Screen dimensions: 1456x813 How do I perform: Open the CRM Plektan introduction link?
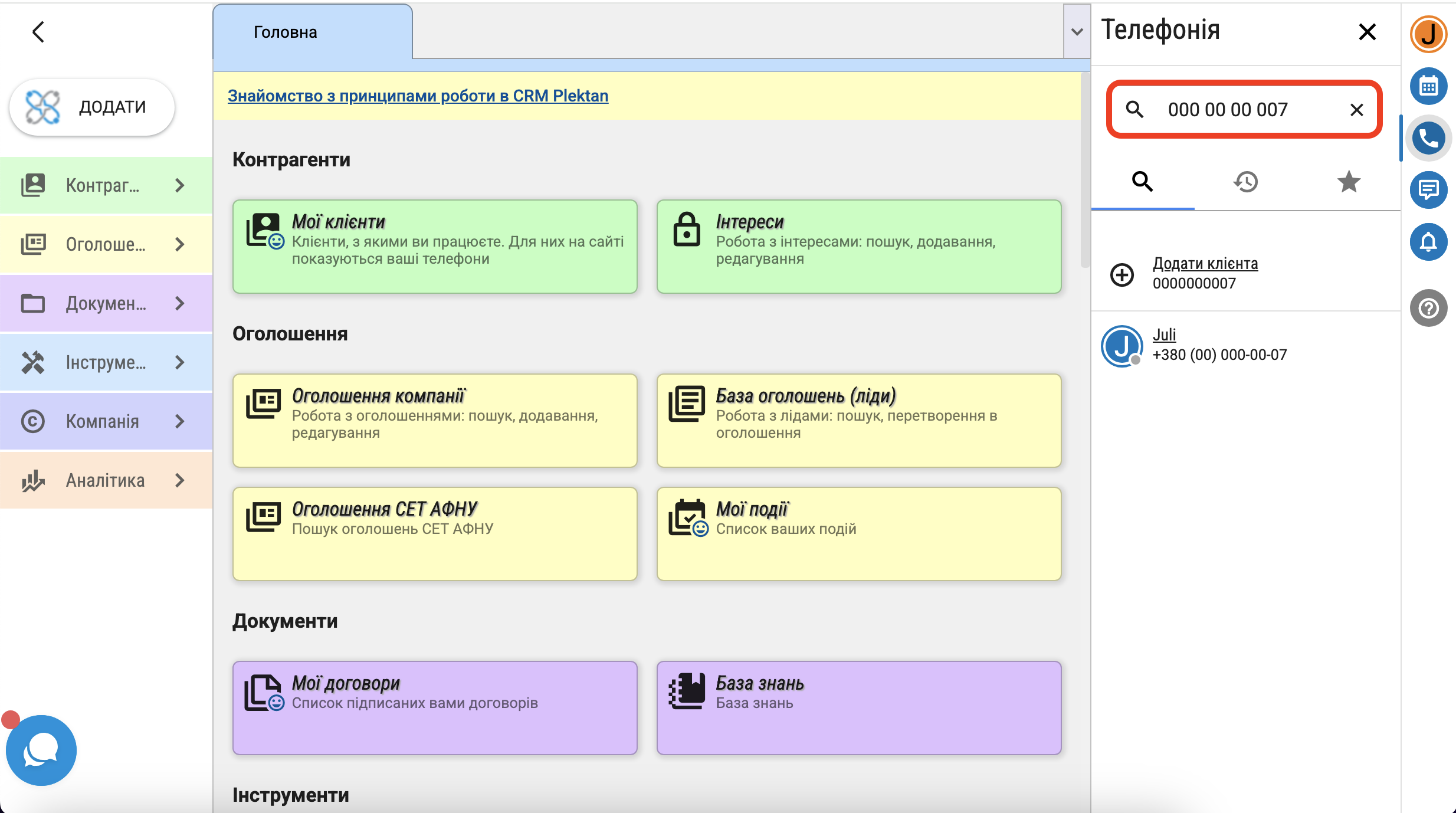pos(418,96)
